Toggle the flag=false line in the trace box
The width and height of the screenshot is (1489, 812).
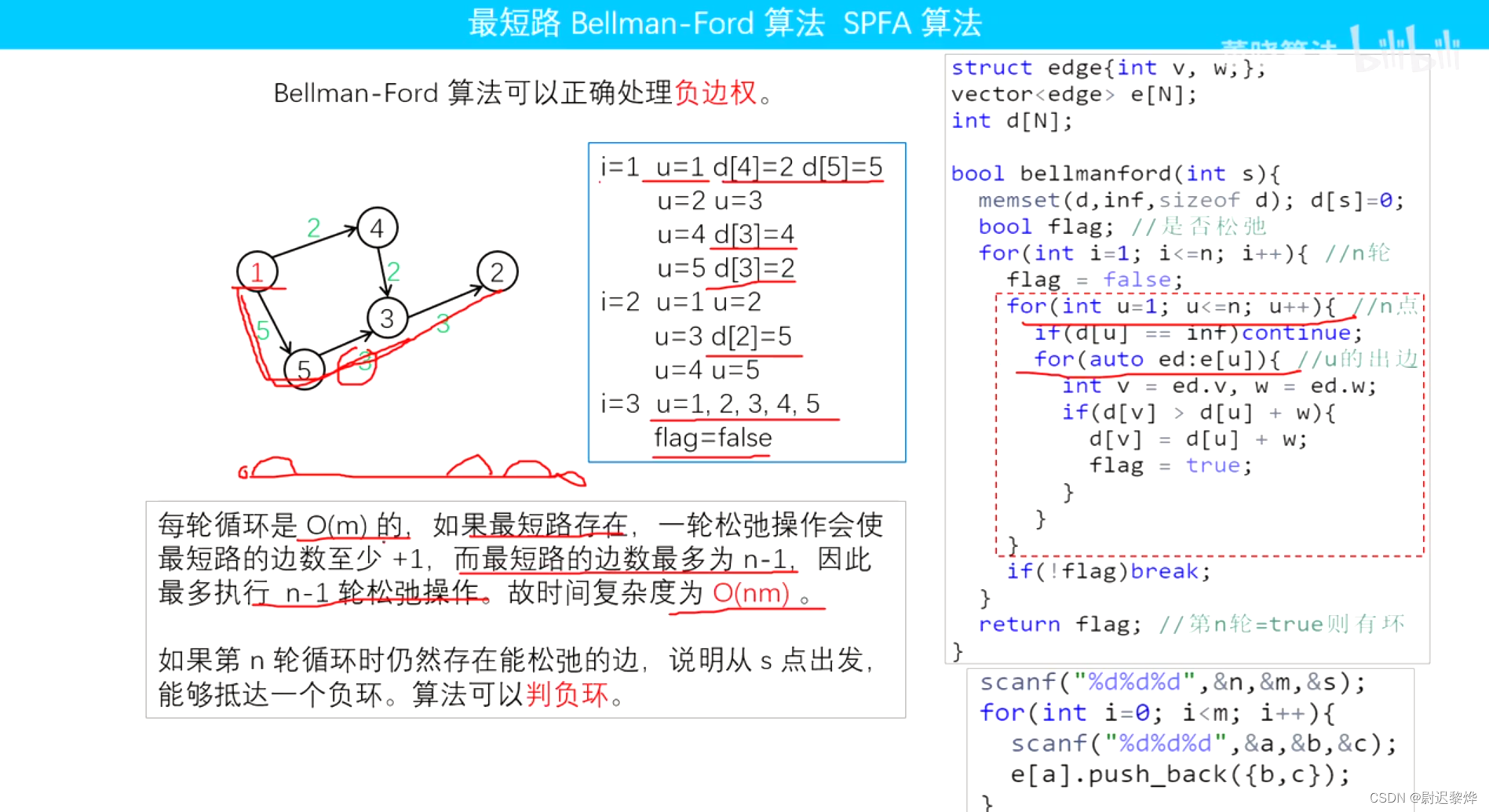coord(712,438)
